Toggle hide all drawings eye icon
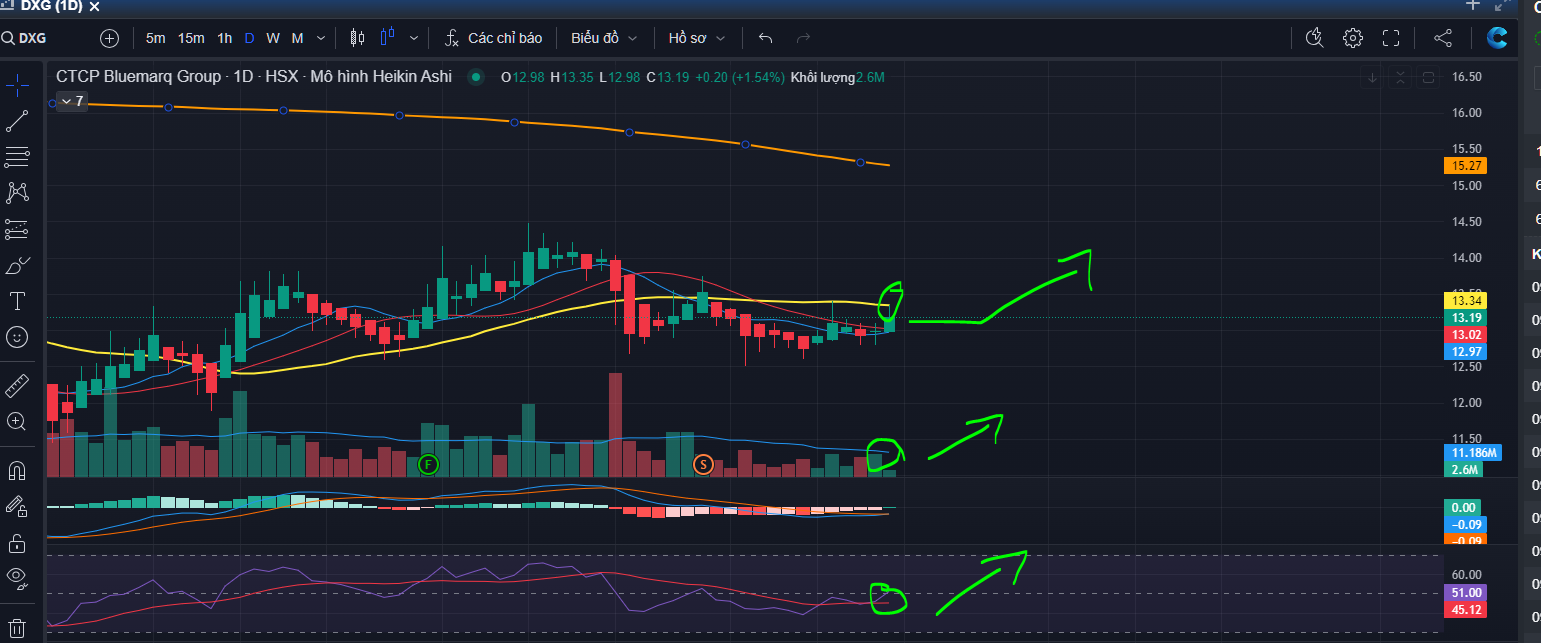Image resolution: width=1541 pixels, height=643 pixels. (x=17, y=578)
